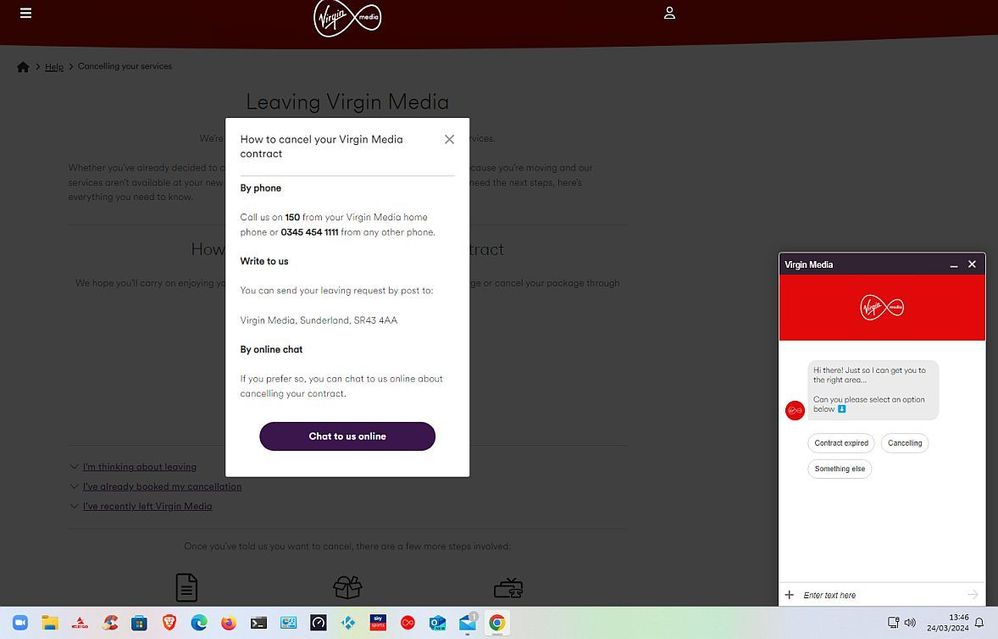The height and width of the screenshot is (639, 998).
Task: Open Zoom from the taskbar
Action: pos(20,622)
